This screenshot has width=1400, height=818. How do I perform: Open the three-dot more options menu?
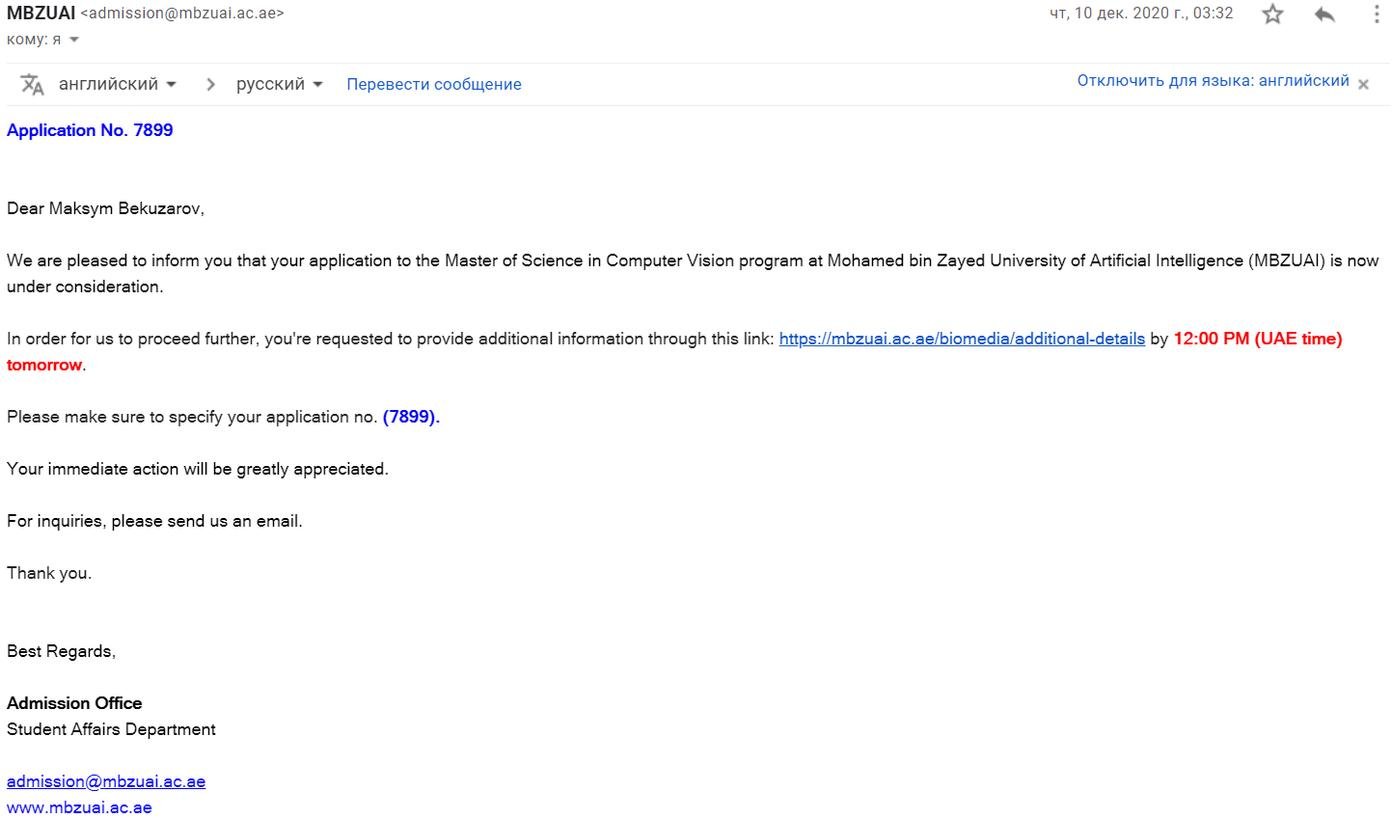click(1377, 14)
